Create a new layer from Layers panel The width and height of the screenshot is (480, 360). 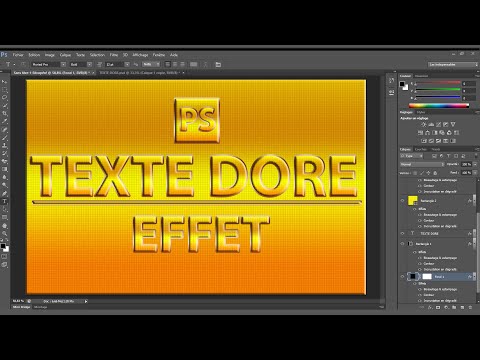[462, 307]
